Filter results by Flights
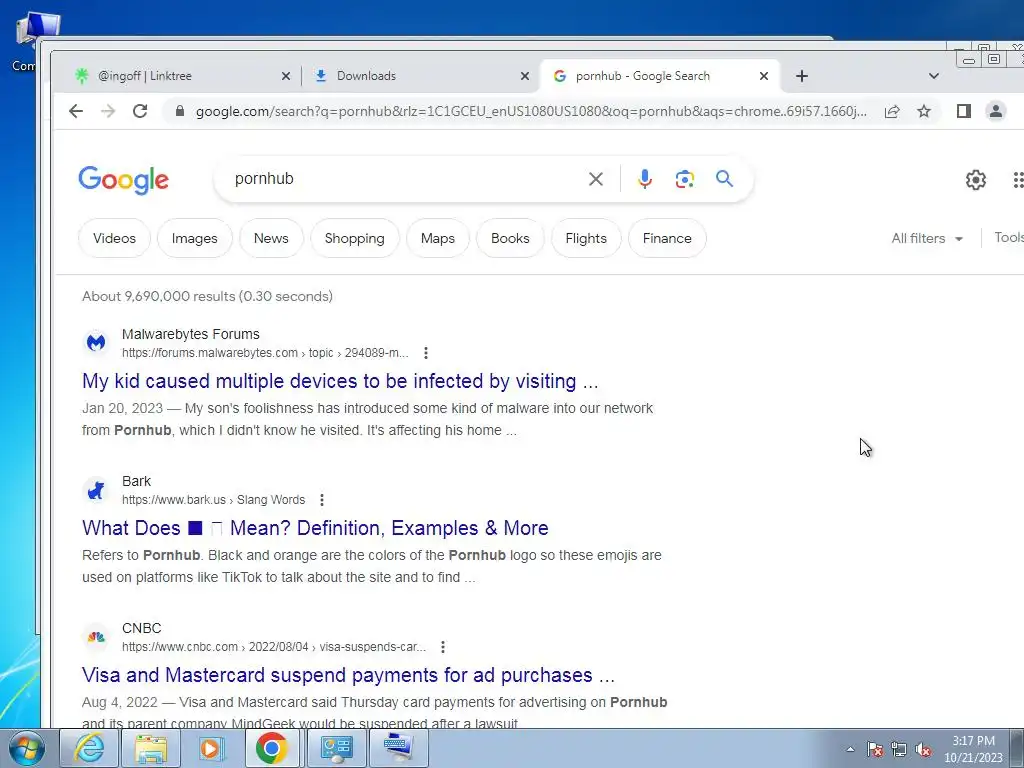The height and width of the screenshot is (768, 1024). (x=586, y=238)
